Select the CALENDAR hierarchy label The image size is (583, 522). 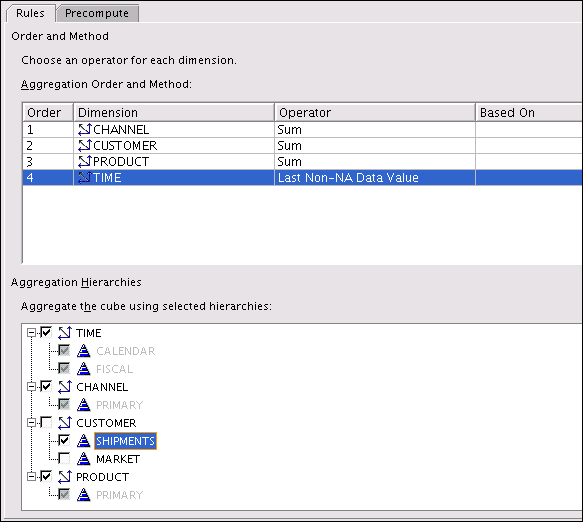click(x=126, y=351)
